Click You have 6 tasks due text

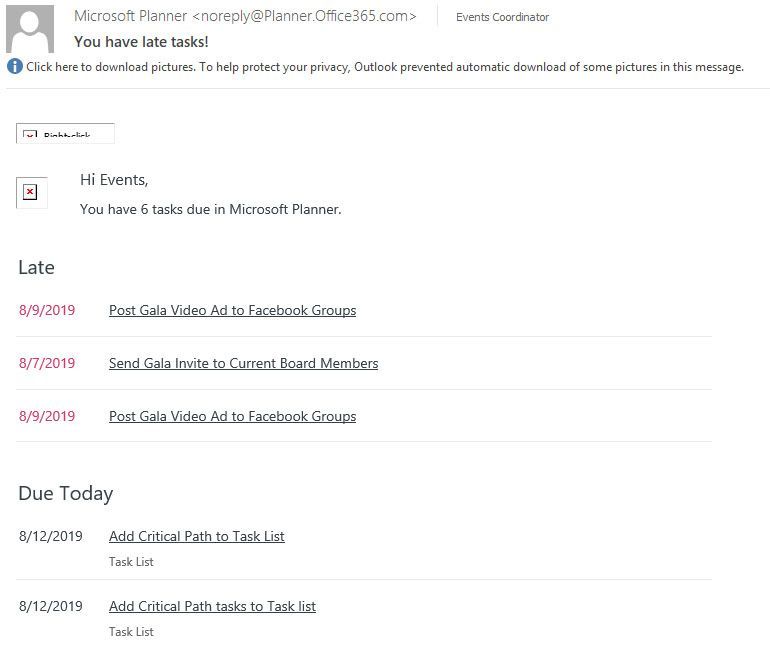pos(211,209)
